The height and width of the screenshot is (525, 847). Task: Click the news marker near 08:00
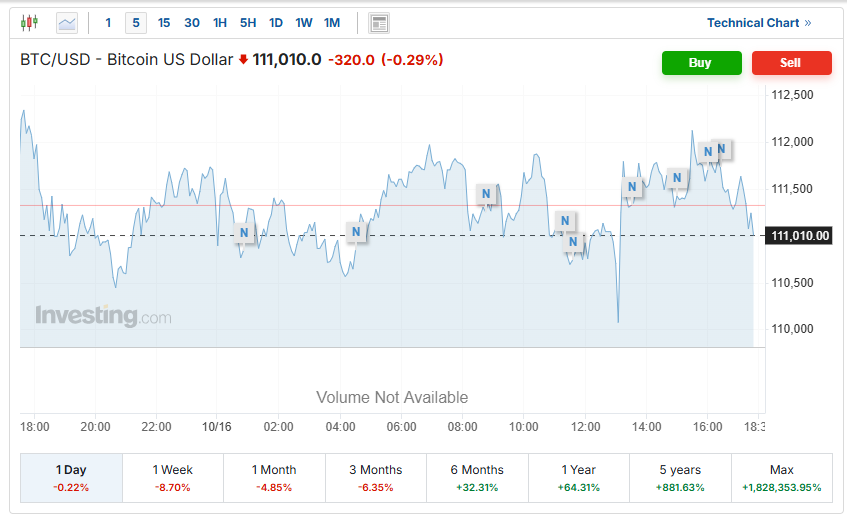[486, 194]
